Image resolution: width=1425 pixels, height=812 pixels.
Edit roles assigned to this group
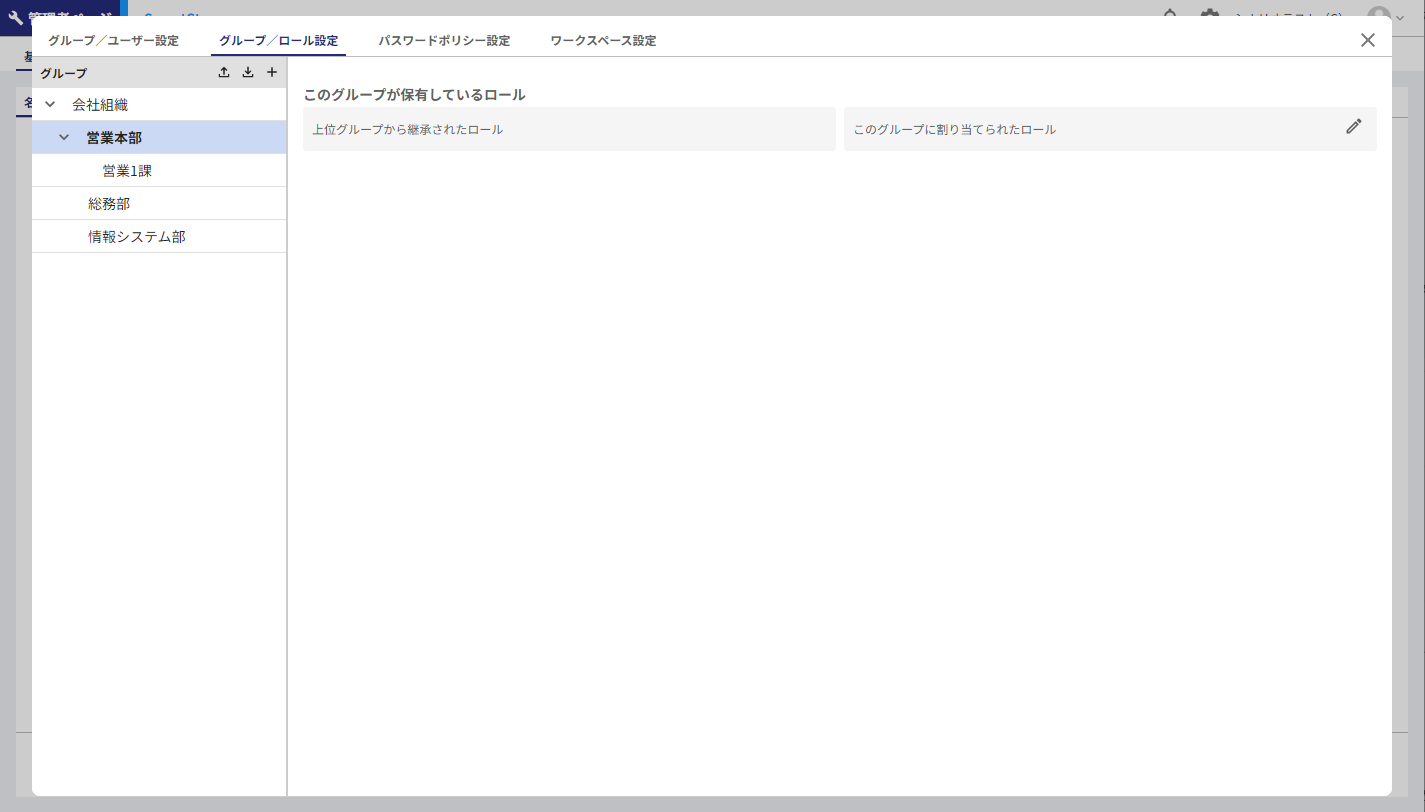click(1353, 127)
